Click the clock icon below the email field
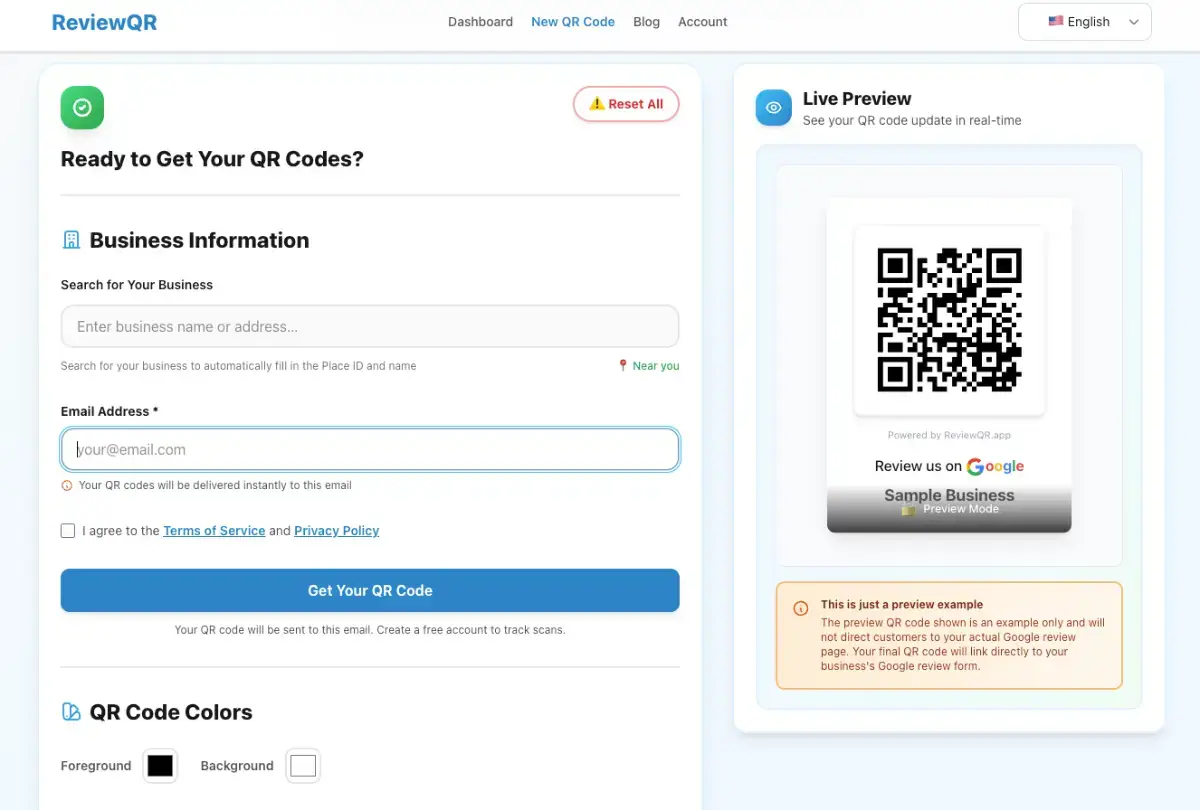Screen dimensions: 1200x810 [x=66, y=485]
